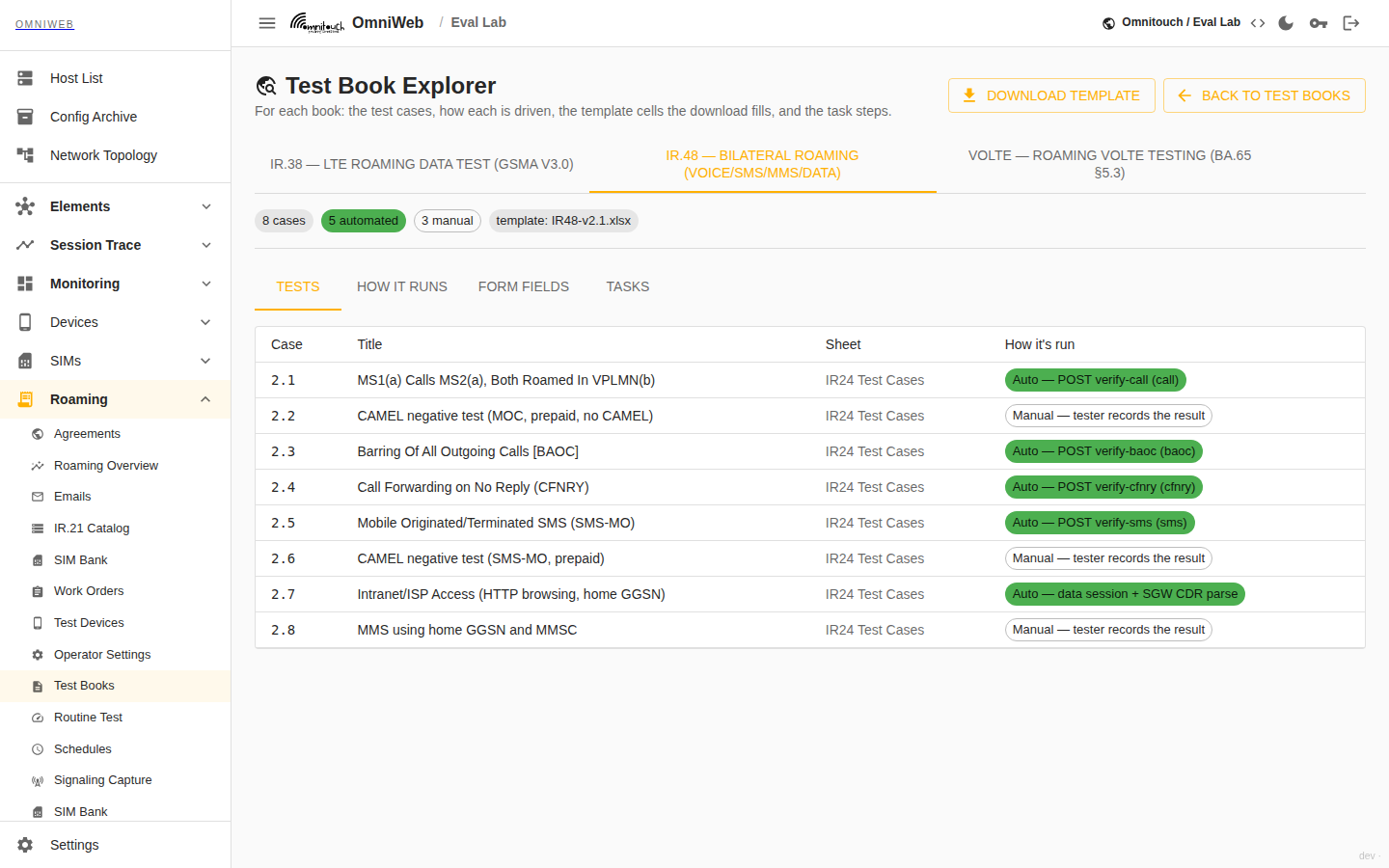The height and width of the screenshot is (868, 1389).
Task: Click 'MMS using home GGSN and MMSC' title
Action: pyautogui.click(x=467, y=630)
